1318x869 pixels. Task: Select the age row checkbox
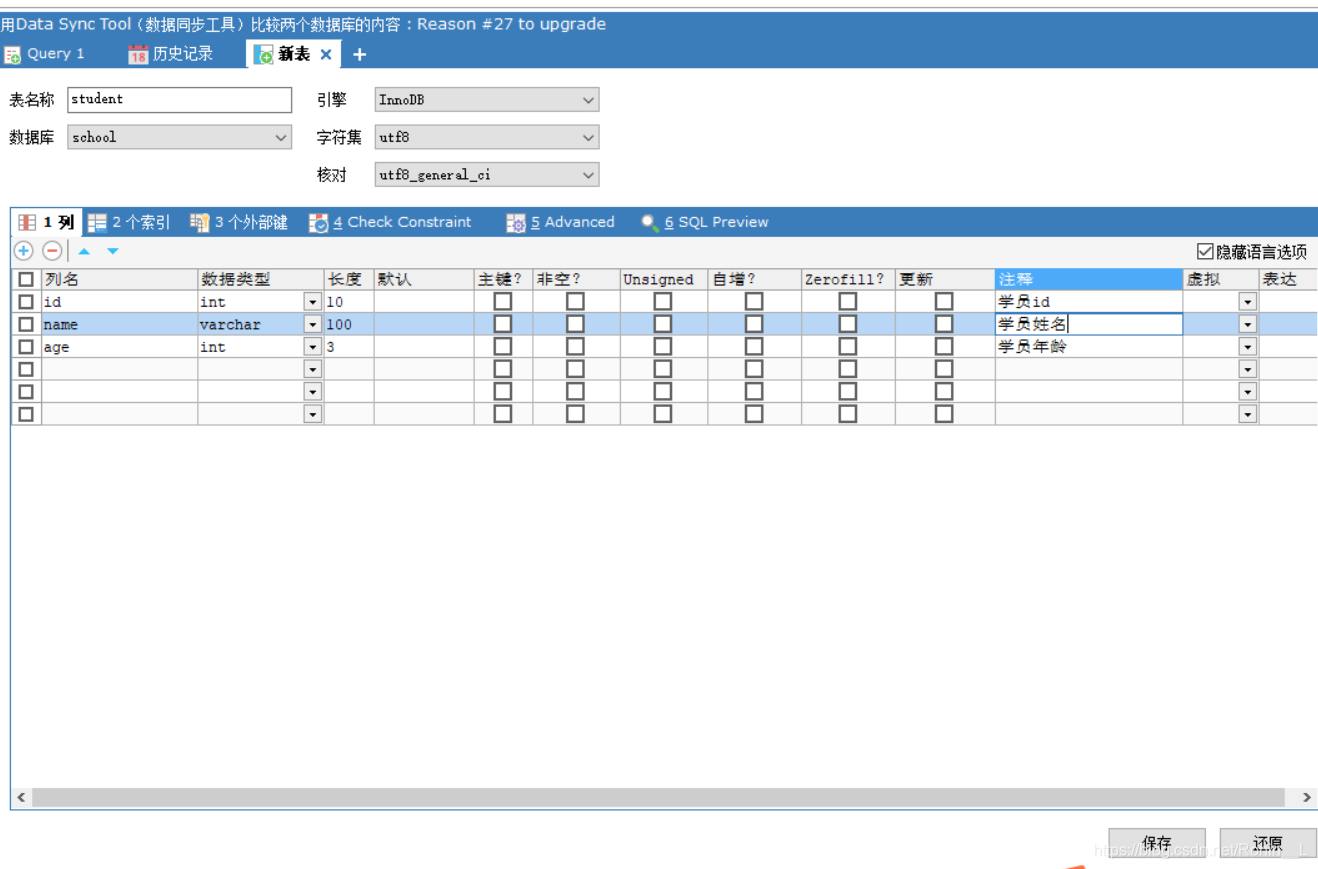point(26,346)
